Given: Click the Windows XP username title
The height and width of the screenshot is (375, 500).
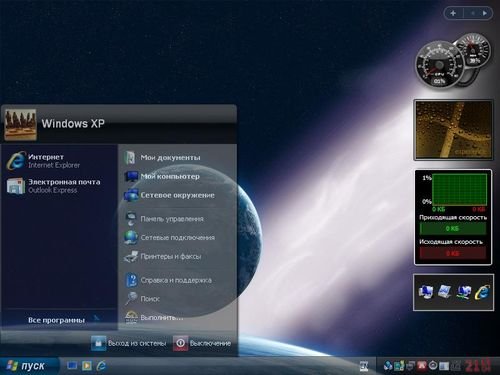Looking at the screenshot, I should [73, 124].
